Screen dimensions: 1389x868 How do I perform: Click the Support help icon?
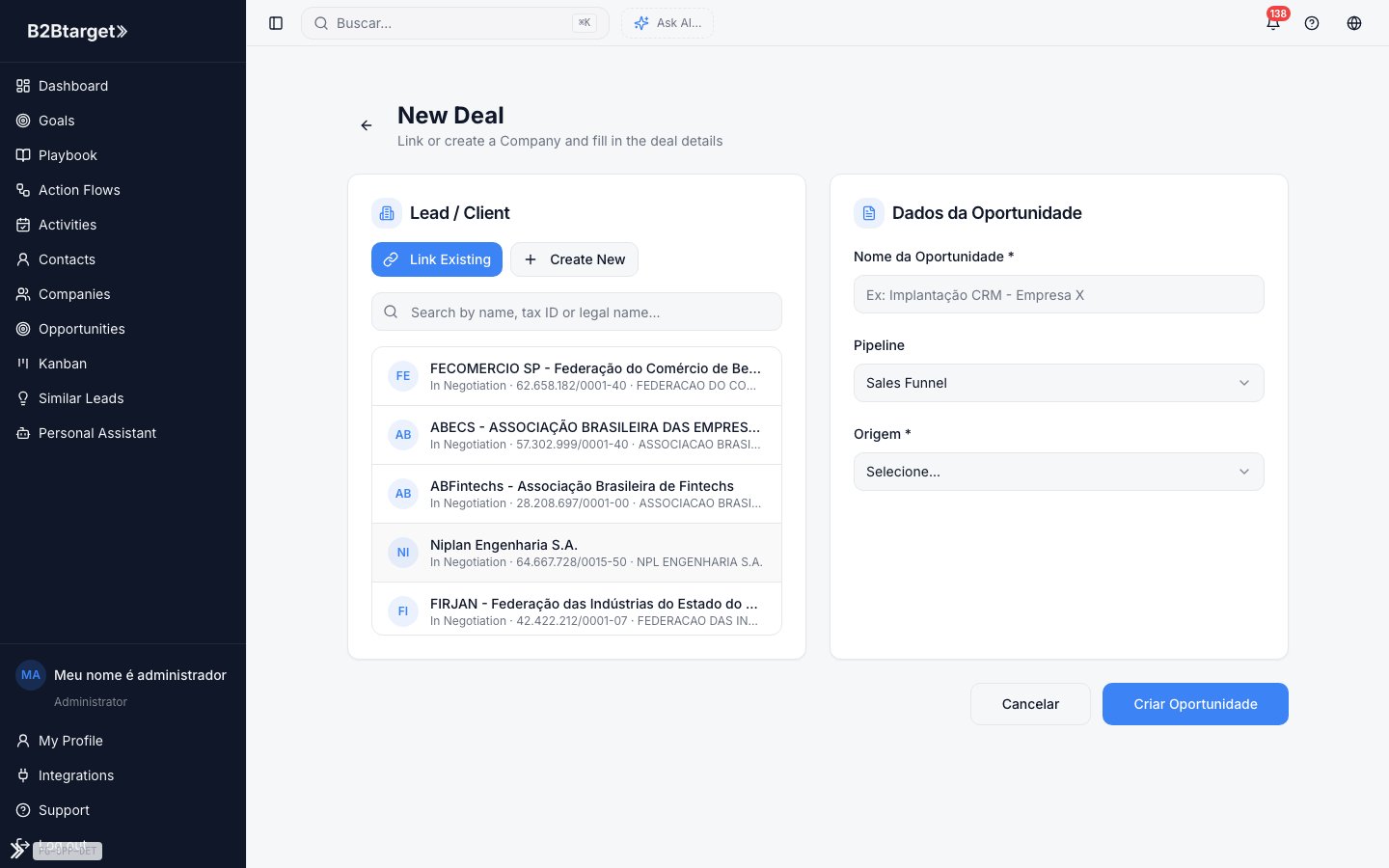click(x=23, y=810)
